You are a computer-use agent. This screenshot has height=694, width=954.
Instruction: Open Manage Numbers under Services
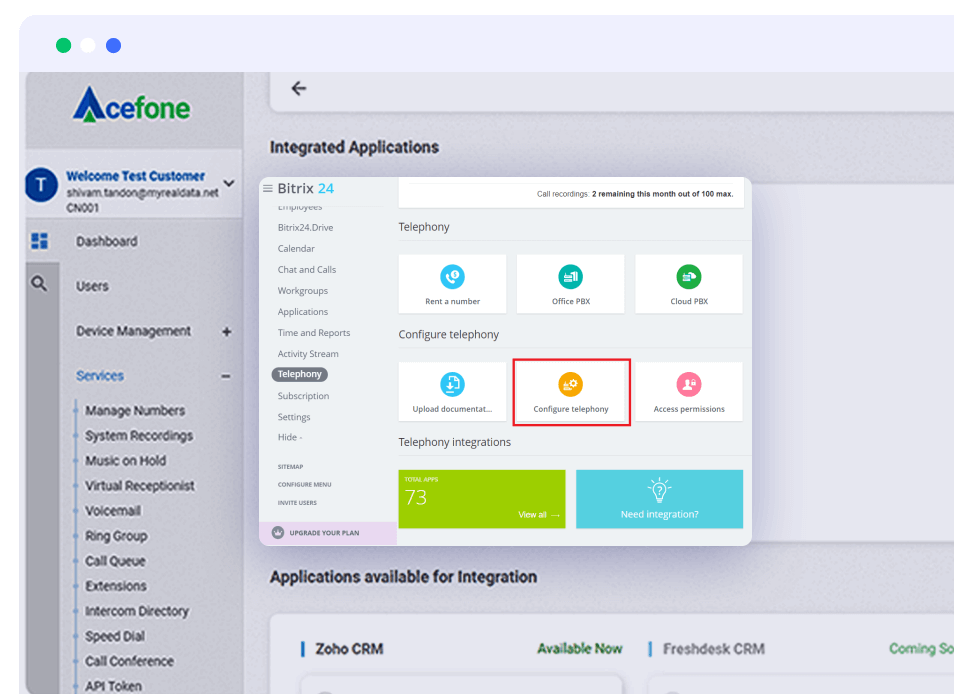tap(135, 410)
